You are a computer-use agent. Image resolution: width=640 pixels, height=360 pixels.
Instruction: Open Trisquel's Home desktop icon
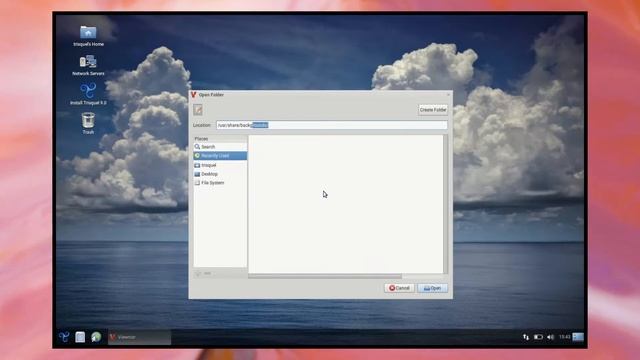[88, 36]
